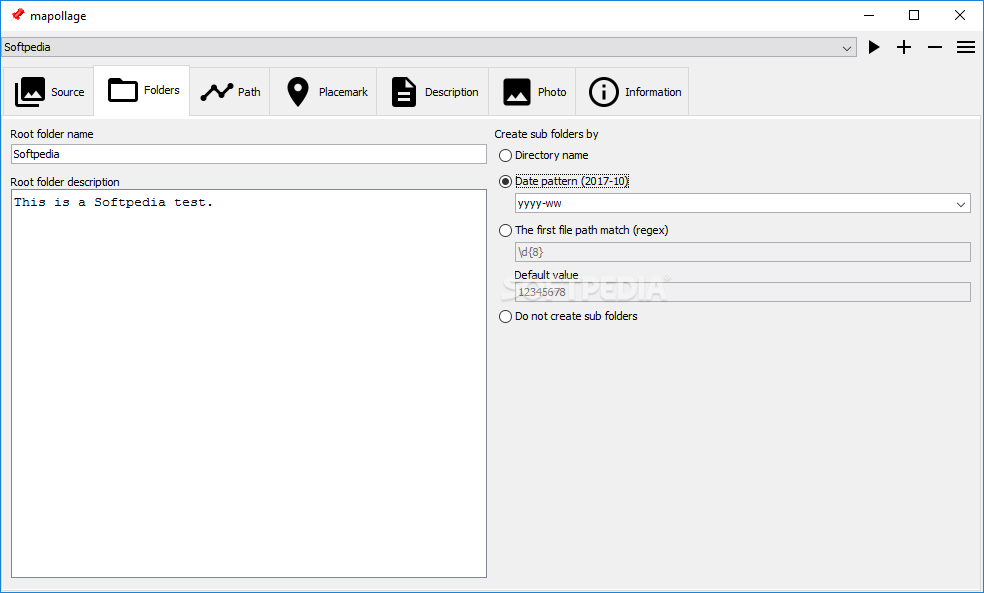Screen dimensions: 984x593
Task: Click the regex pattern field
Action: pyautogui.click(x=742, y=252)
